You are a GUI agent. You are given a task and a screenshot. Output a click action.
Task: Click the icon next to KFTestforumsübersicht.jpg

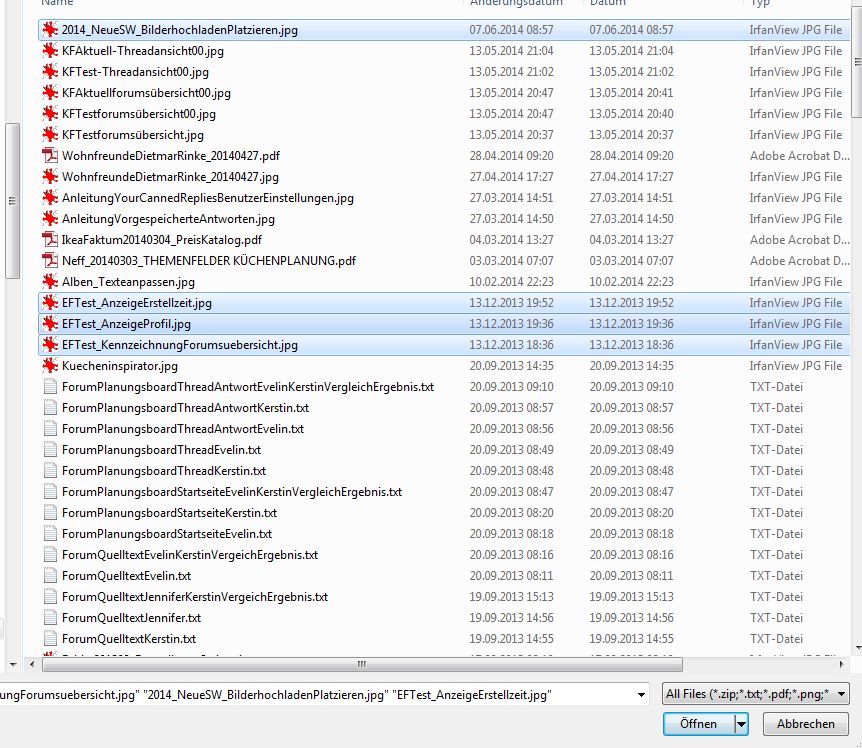click(50, 135)
